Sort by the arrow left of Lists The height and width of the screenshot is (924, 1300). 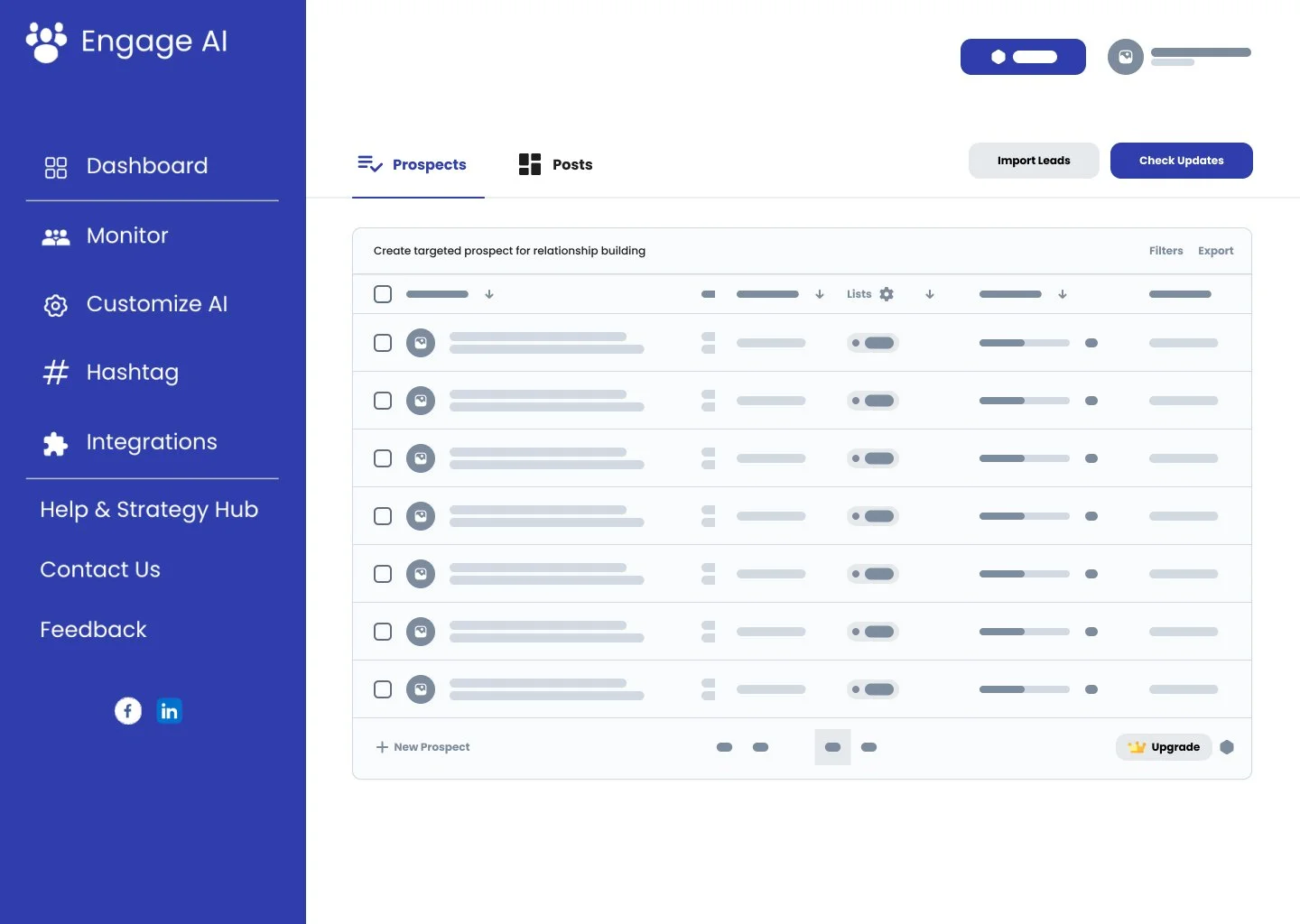coord(820,294)
